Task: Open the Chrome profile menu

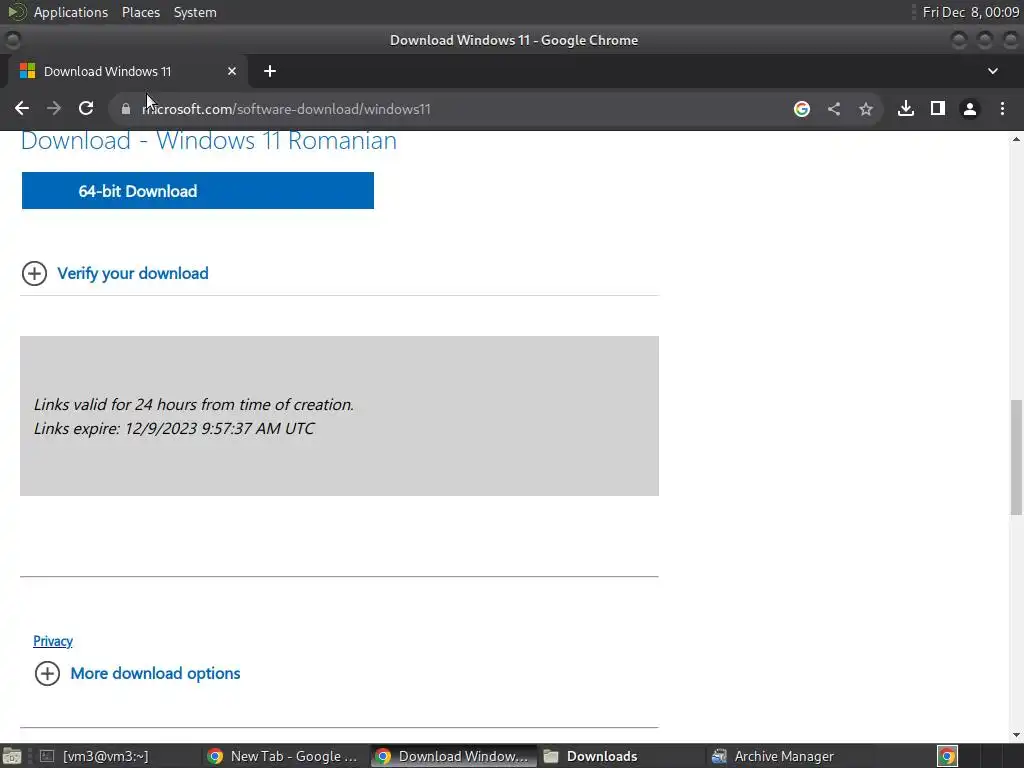Action: [x=970, y=109]
